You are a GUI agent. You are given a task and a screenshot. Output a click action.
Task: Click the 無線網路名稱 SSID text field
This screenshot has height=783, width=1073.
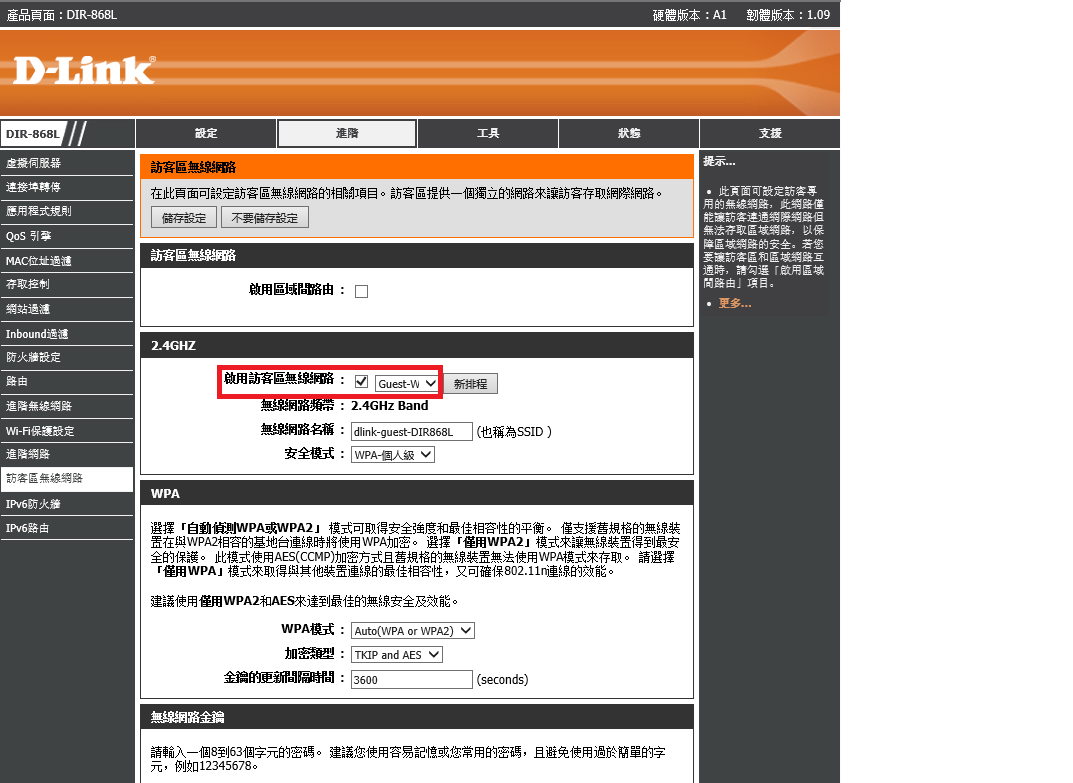411,431
